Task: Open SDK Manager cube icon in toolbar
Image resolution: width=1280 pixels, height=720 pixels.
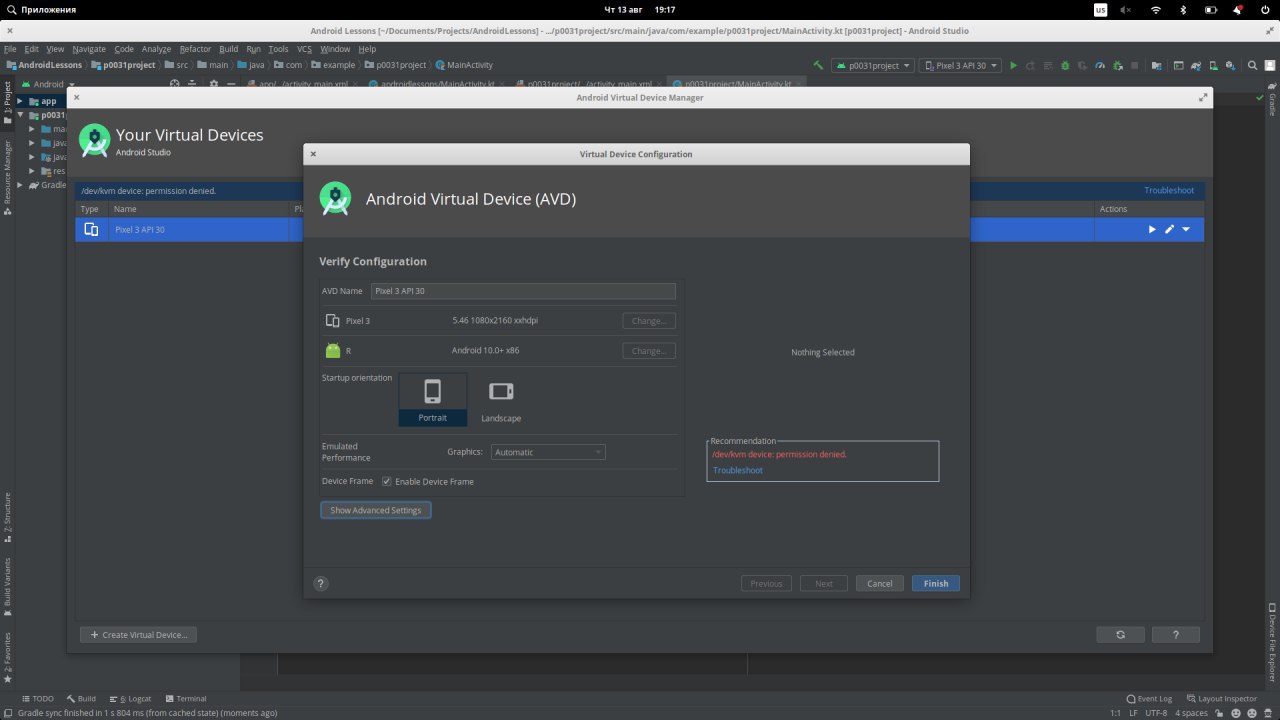Action: click(x=1231, y=65)
